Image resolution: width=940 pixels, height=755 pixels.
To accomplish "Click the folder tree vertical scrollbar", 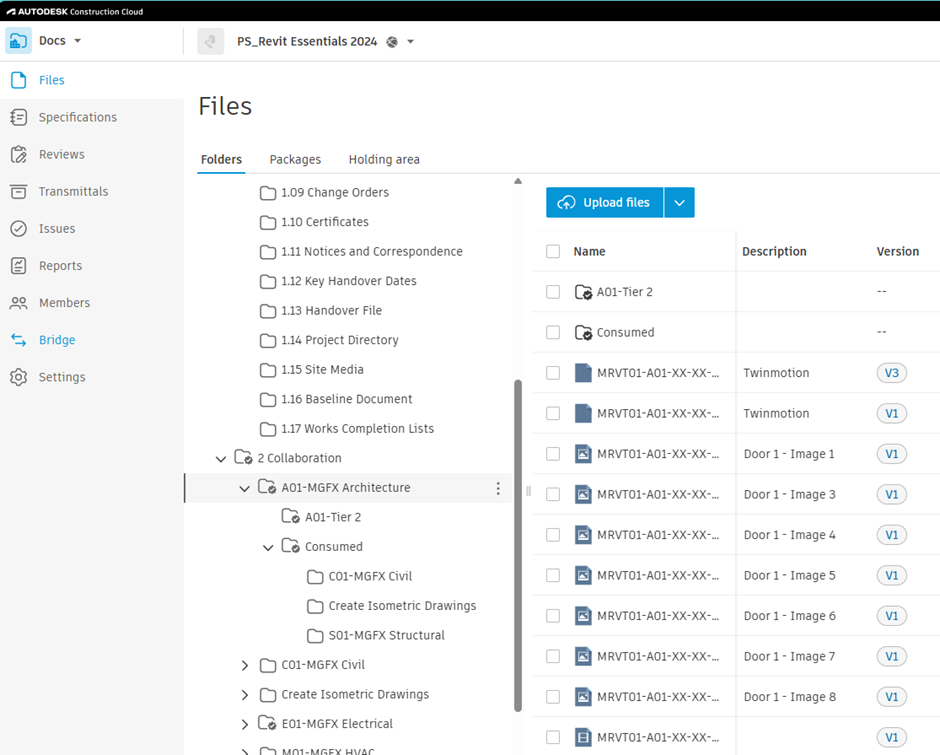I will (x=518, y=546).
